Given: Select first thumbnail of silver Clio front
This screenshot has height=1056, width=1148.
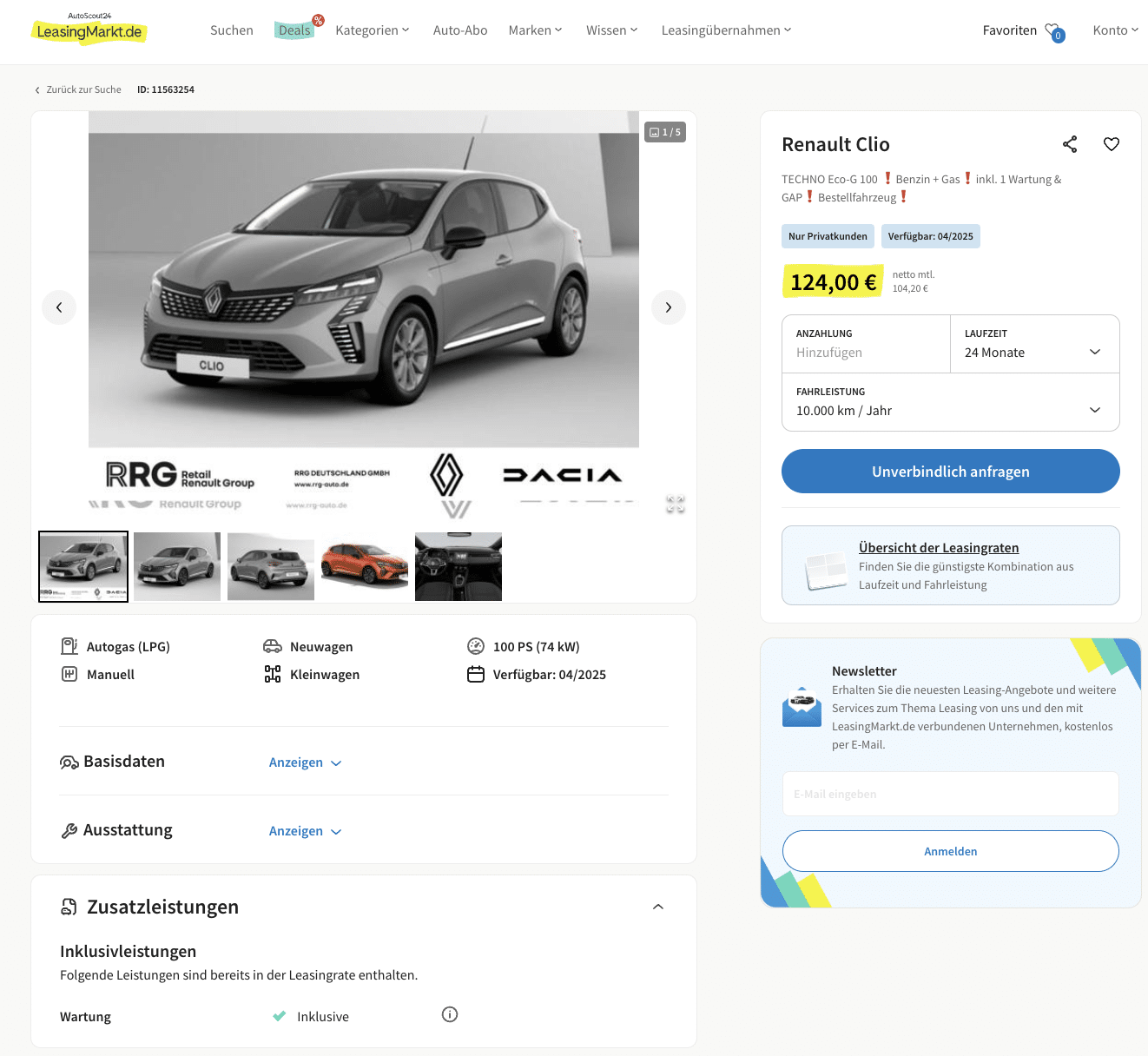Looking at the screenshot, I should 83,566.
